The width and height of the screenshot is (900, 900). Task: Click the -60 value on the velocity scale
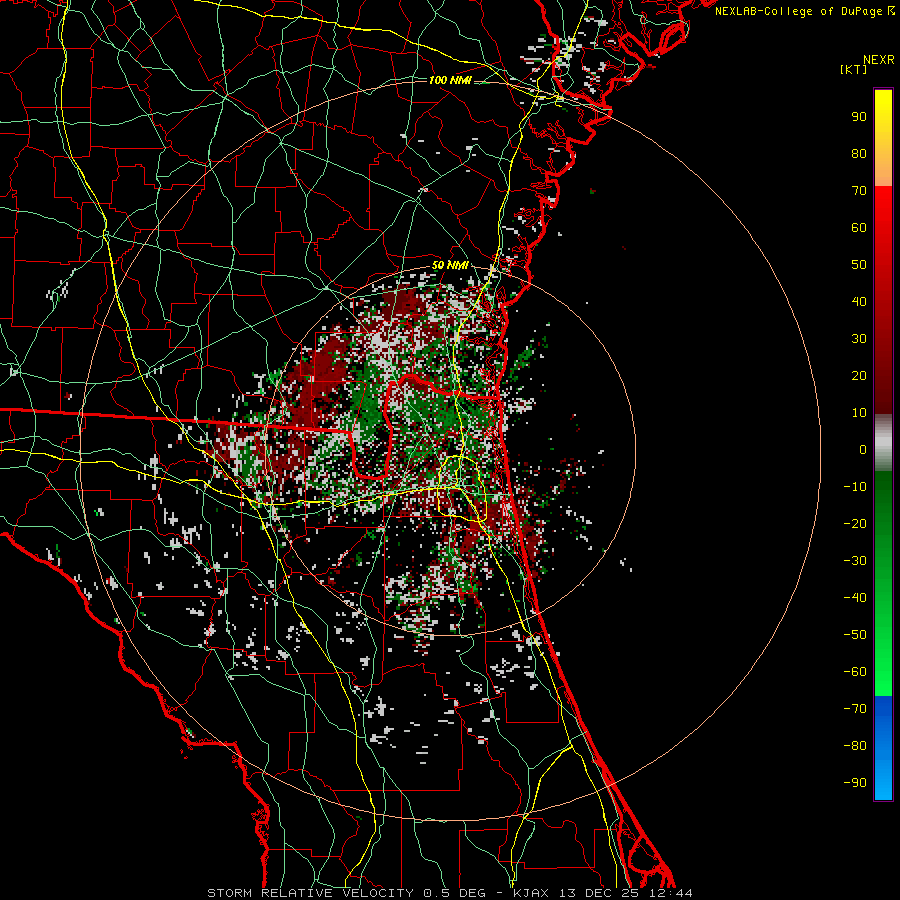855,672
